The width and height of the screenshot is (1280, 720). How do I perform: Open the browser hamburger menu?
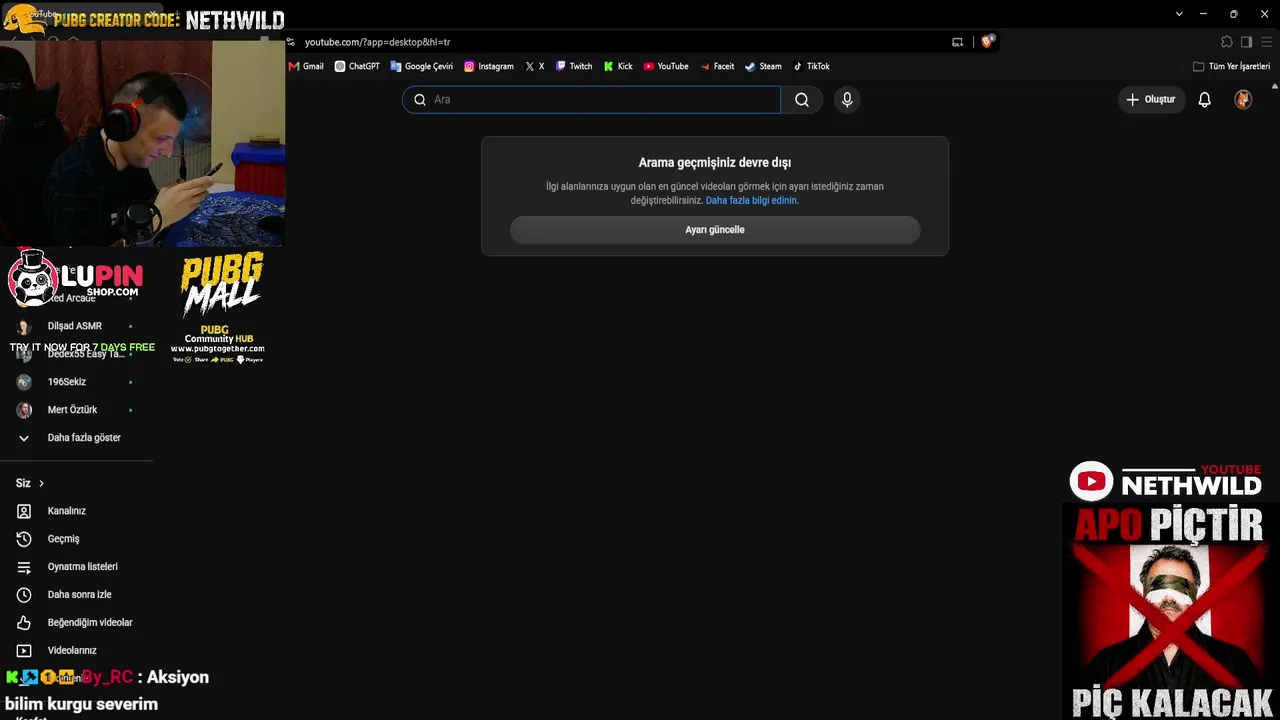point(1266,42)
